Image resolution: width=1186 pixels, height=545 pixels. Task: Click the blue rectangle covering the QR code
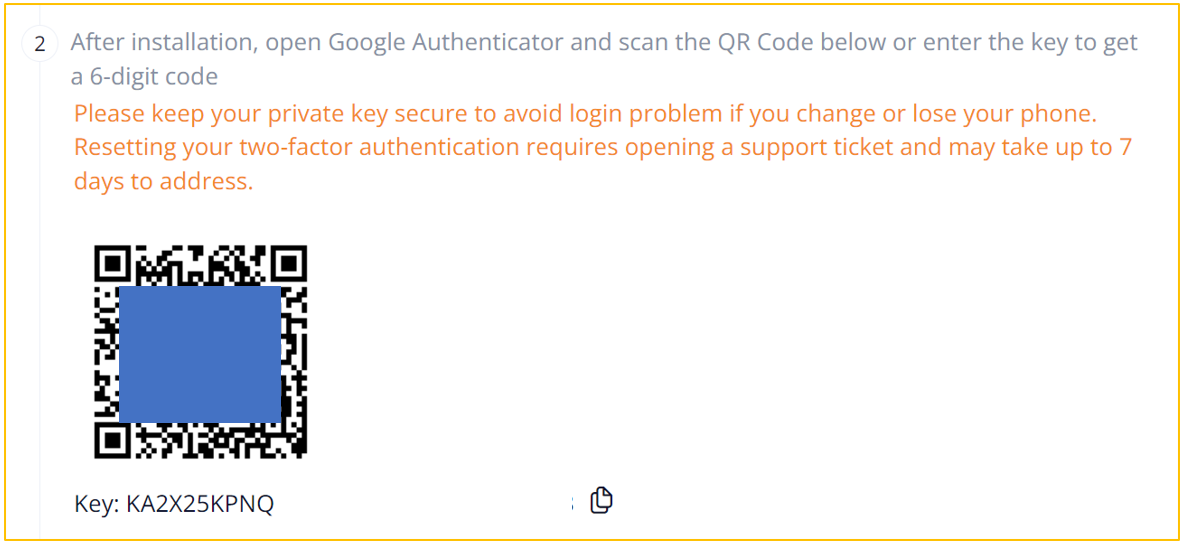(200, 354)
